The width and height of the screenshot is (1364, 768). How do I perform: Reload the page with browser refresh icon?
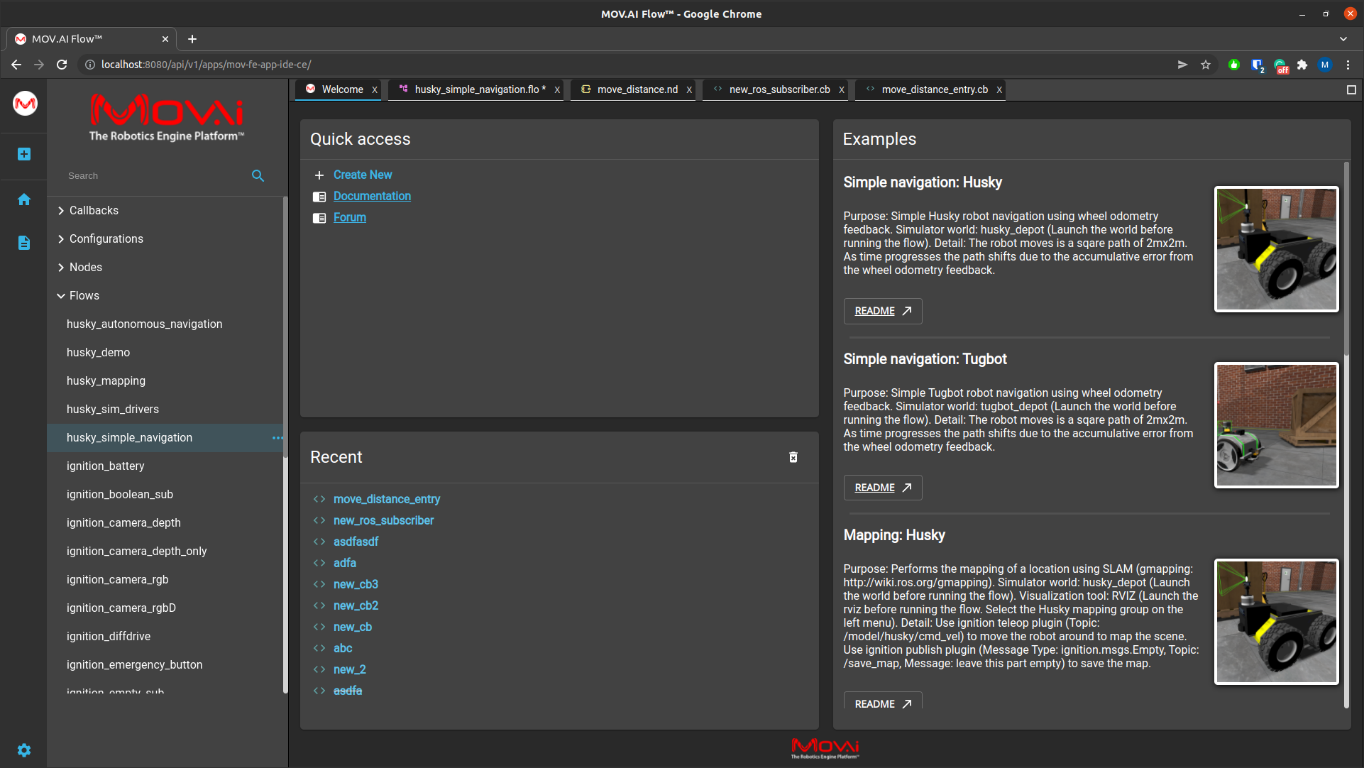62,64
